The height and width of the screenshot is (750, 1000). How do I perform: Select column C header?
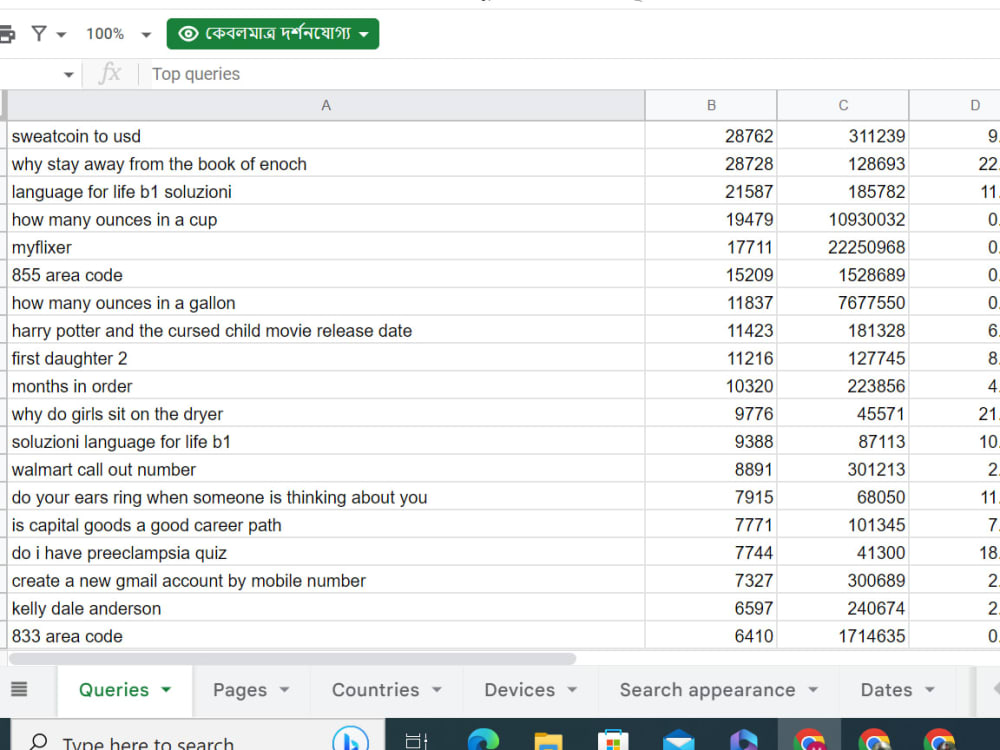(x=843, y=105)
